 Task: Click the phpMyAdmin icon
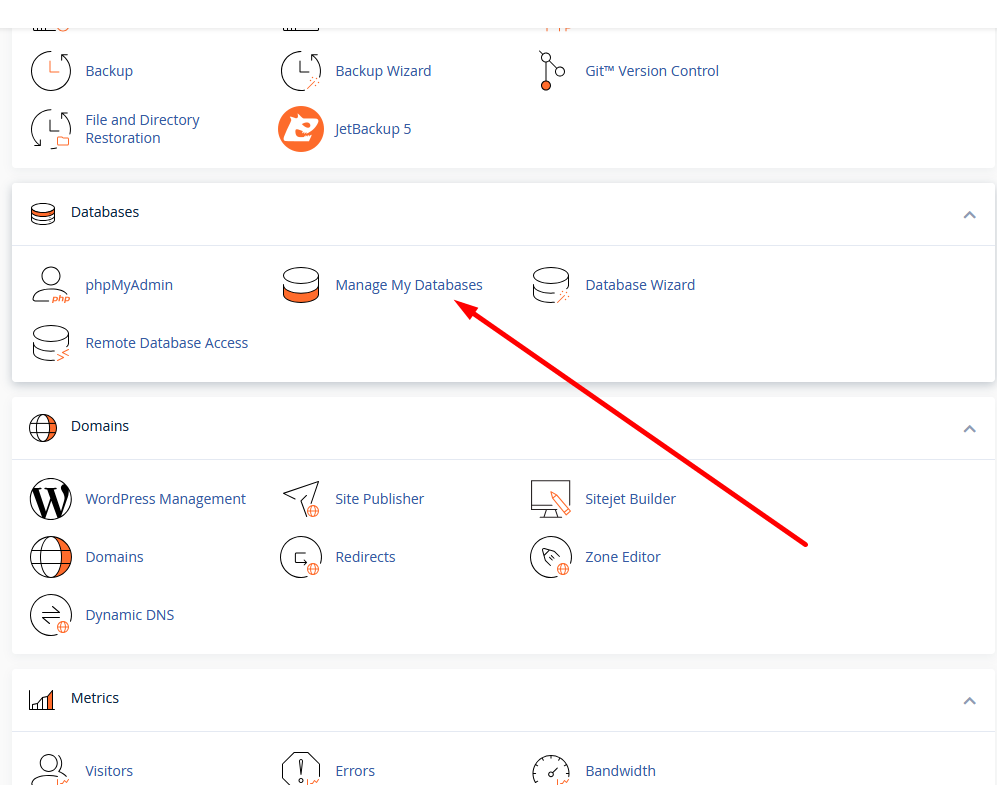[x=50, y=285]
